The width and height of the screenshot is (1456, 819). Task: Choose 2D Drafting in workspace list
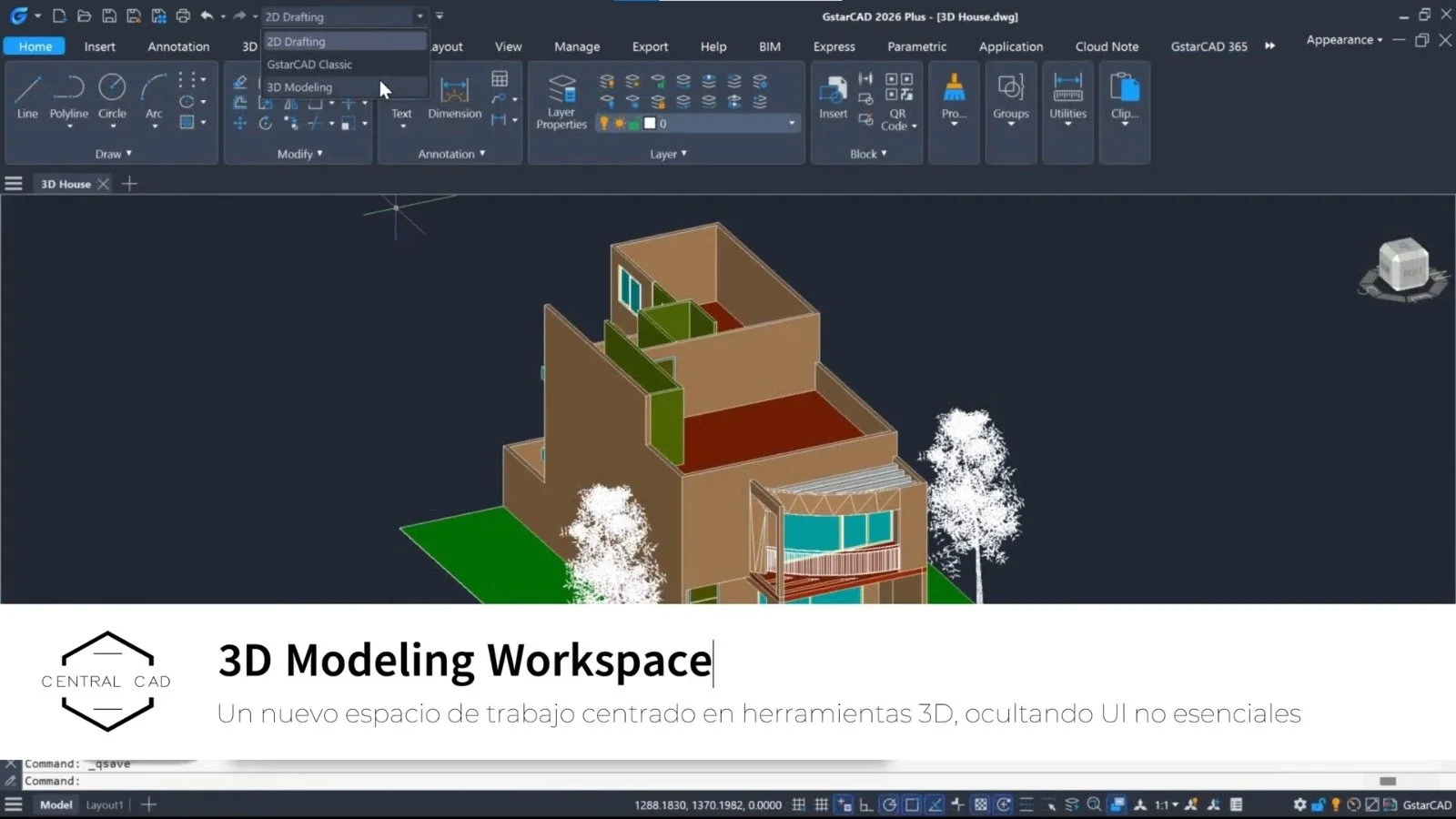click(345, 42)
